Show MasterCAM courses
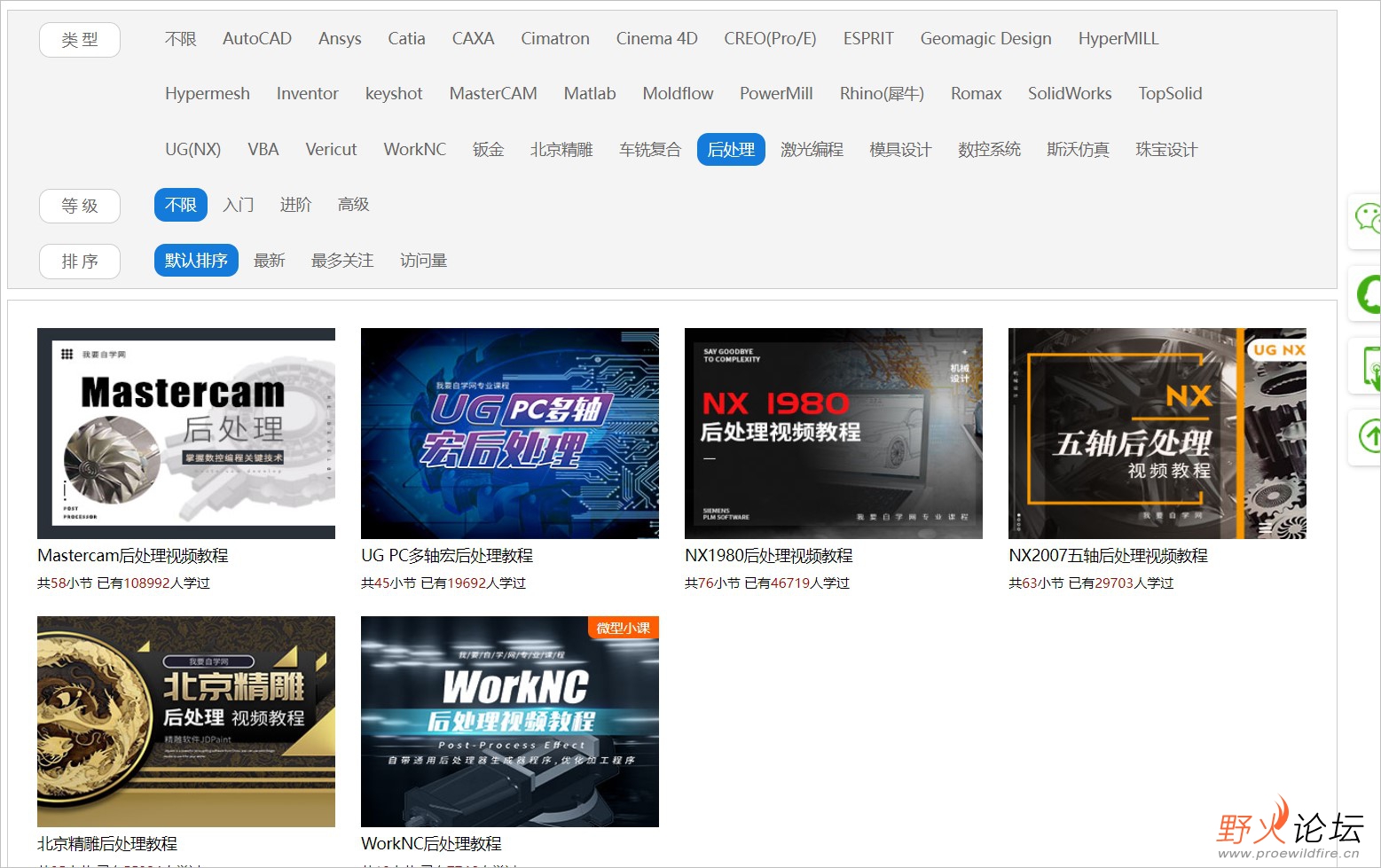This screenshot has width=1381, height=868. [493, 94]
